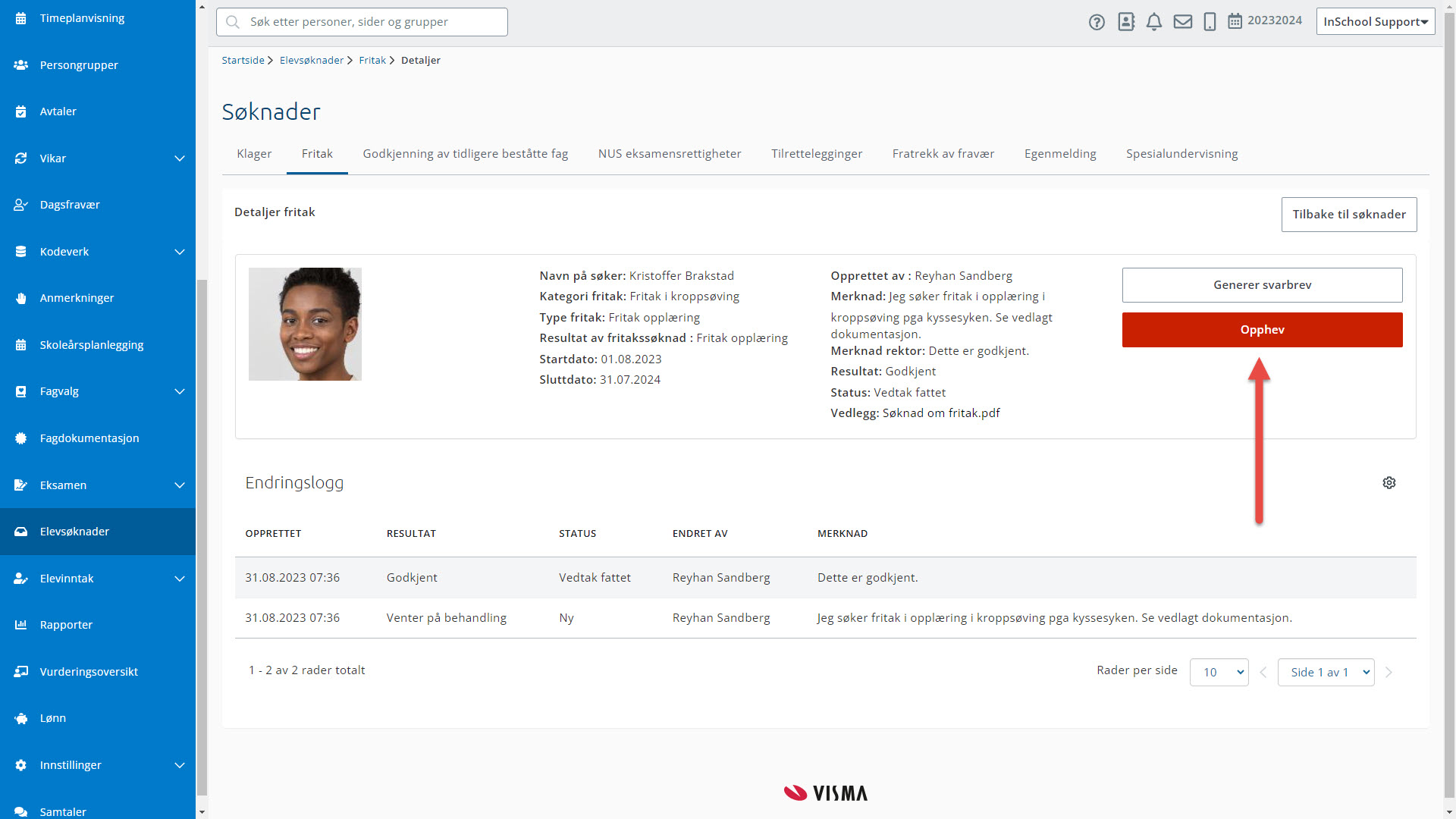Go to Elevsøknader breadcrumb link
Screen dimensions: 1456x819
tap(312, 61)
